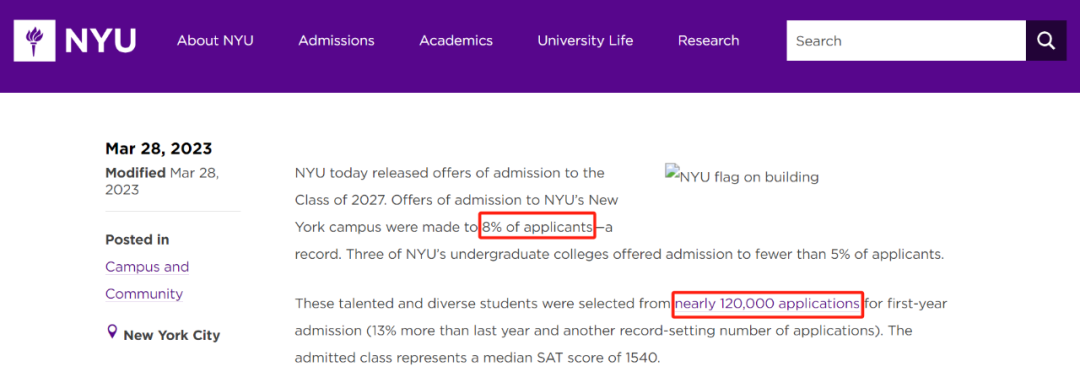Open the nearly 120,000 applications link
Screen dimensions: 1080x388
tap(767, 304)
